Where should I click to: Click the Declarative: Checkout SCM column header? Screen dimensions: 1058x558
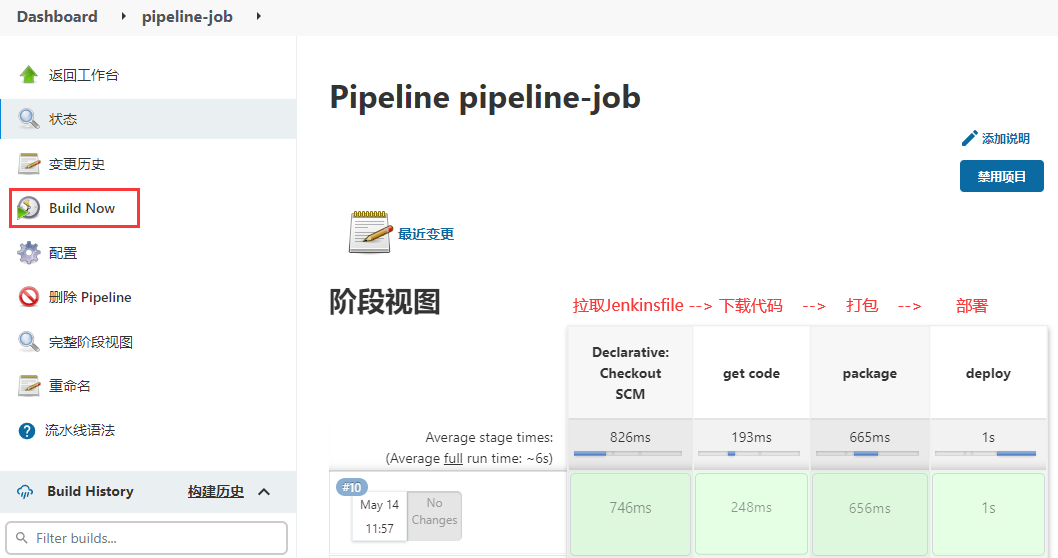(x=630, y=373)
